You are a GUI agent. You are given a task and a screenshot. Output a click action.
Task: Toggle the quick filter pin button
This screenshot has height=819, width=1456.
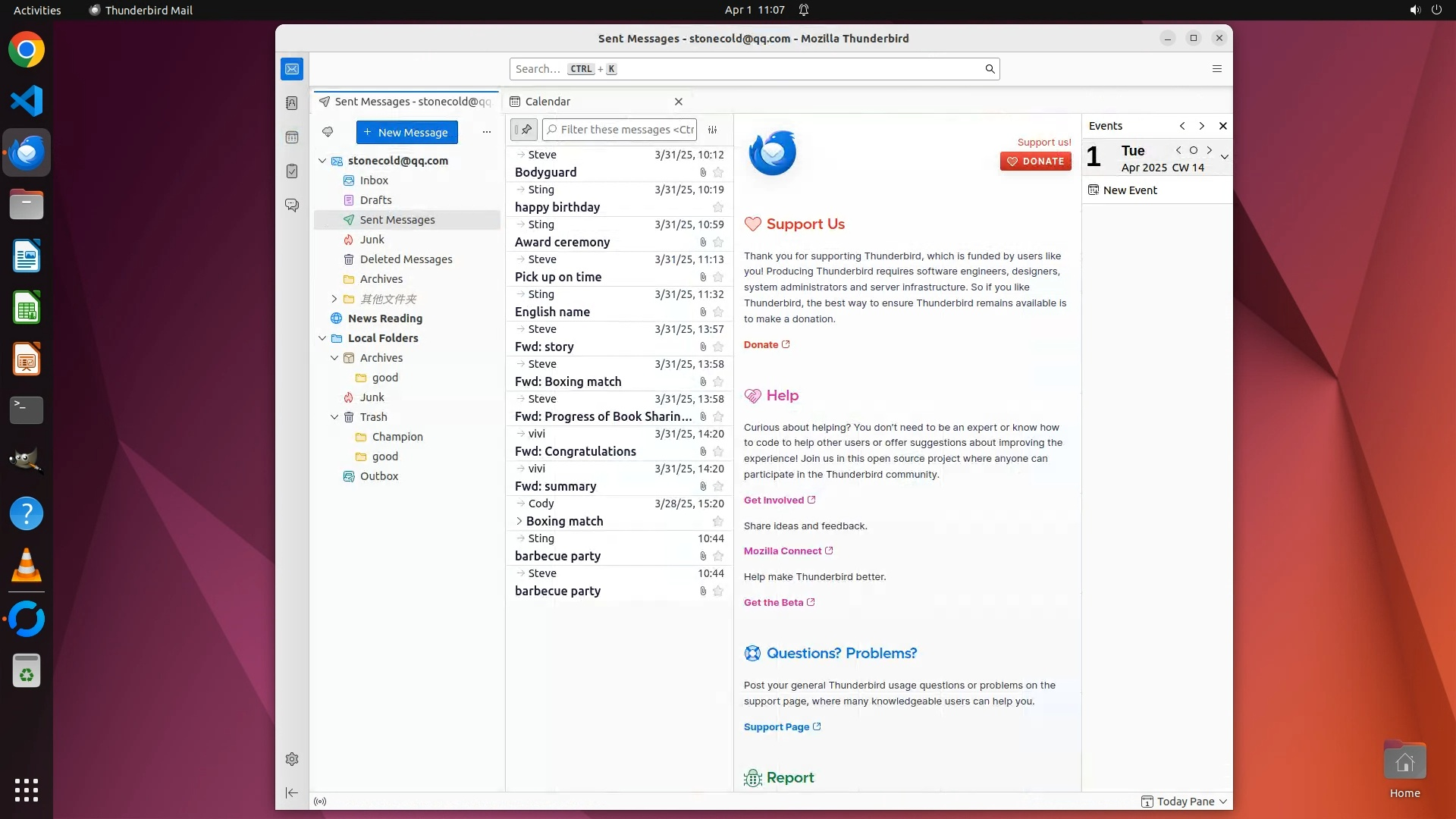point(524,130)
